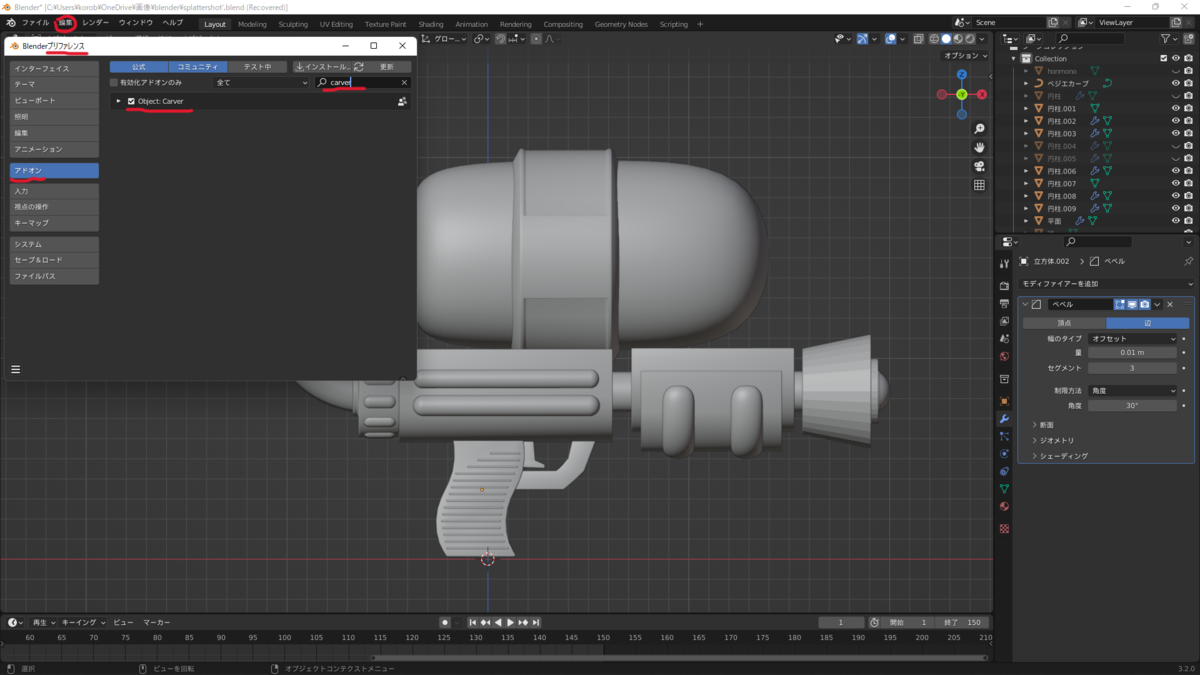
Task: Toggle bevel modifier render camera button
Action: (x=1144, y=304)
